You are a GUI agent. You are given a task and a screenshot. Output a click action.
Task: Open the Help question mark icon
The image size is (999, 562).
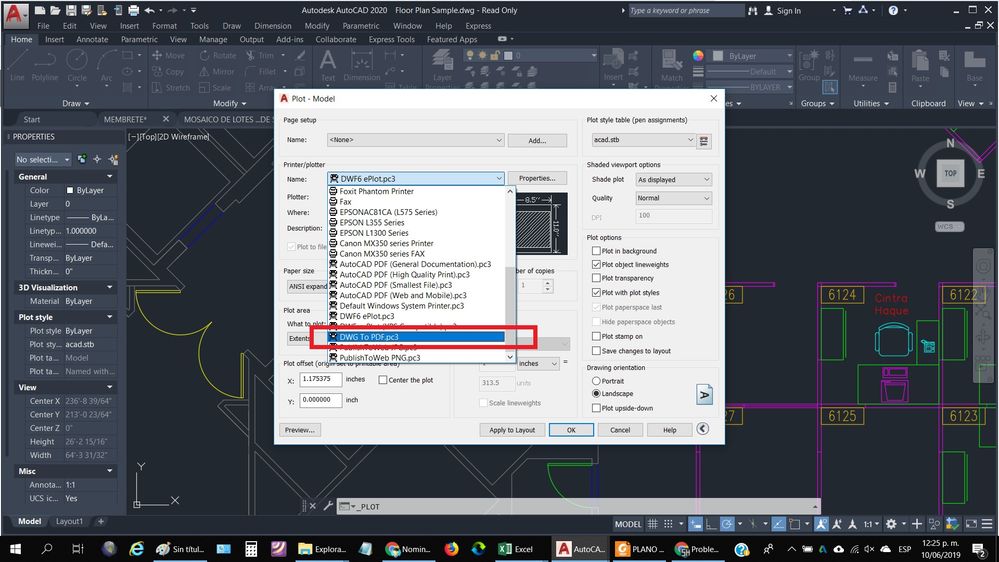pos(893,10)
